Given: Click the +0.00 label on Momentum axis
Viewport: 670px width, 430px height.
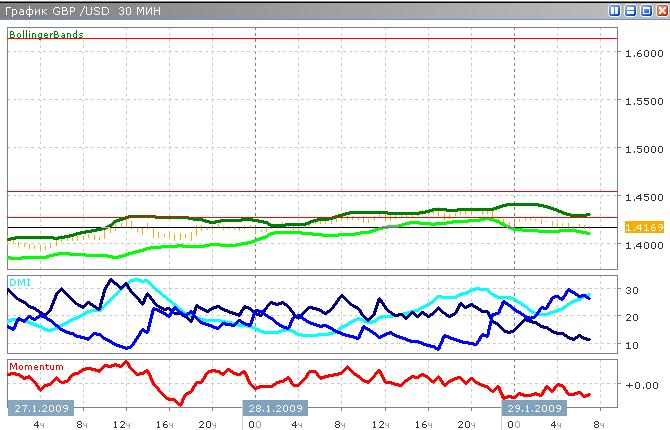Looking at the screenshot, I should pyautogui.click(x=638, y=385).
